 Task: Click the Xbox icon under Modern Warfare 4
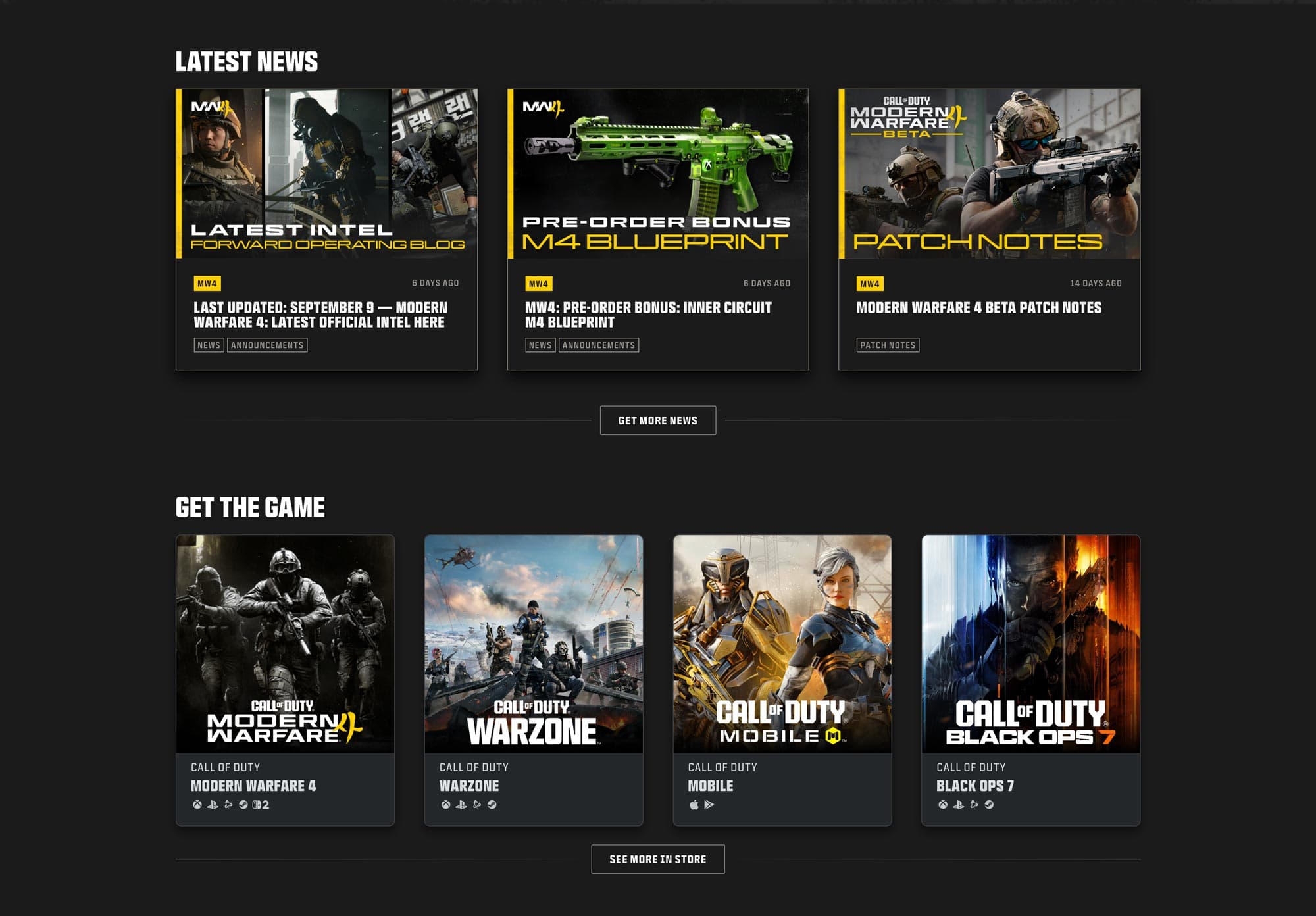(197, 804)
